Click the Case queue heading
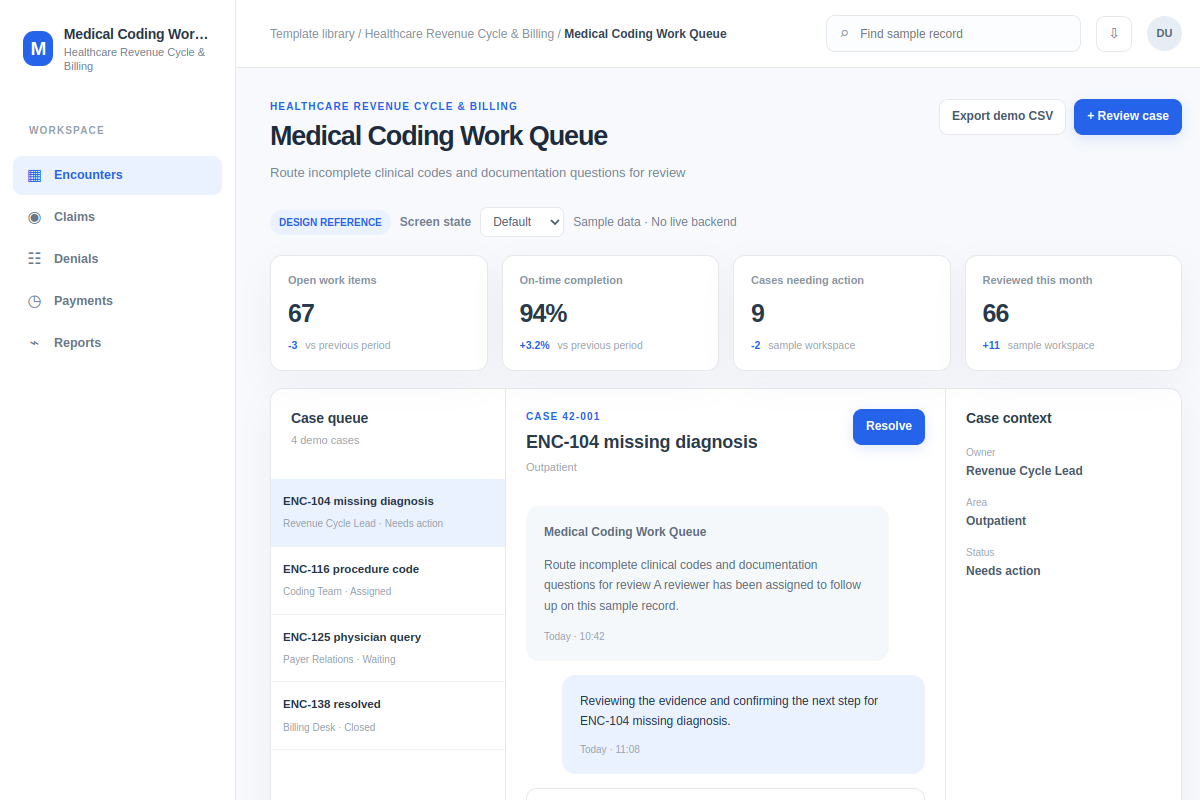The width and height of the screenshot is (1200, 800). coord(330,418)
